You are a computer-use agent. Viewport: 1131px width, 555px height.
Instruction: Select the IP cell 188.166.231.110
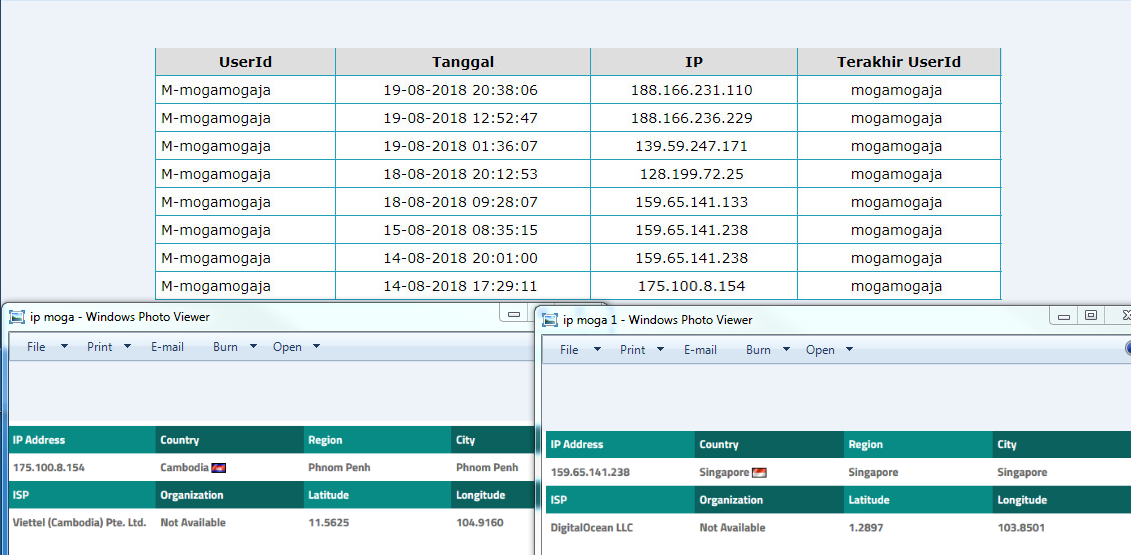(x=691, y=90)
